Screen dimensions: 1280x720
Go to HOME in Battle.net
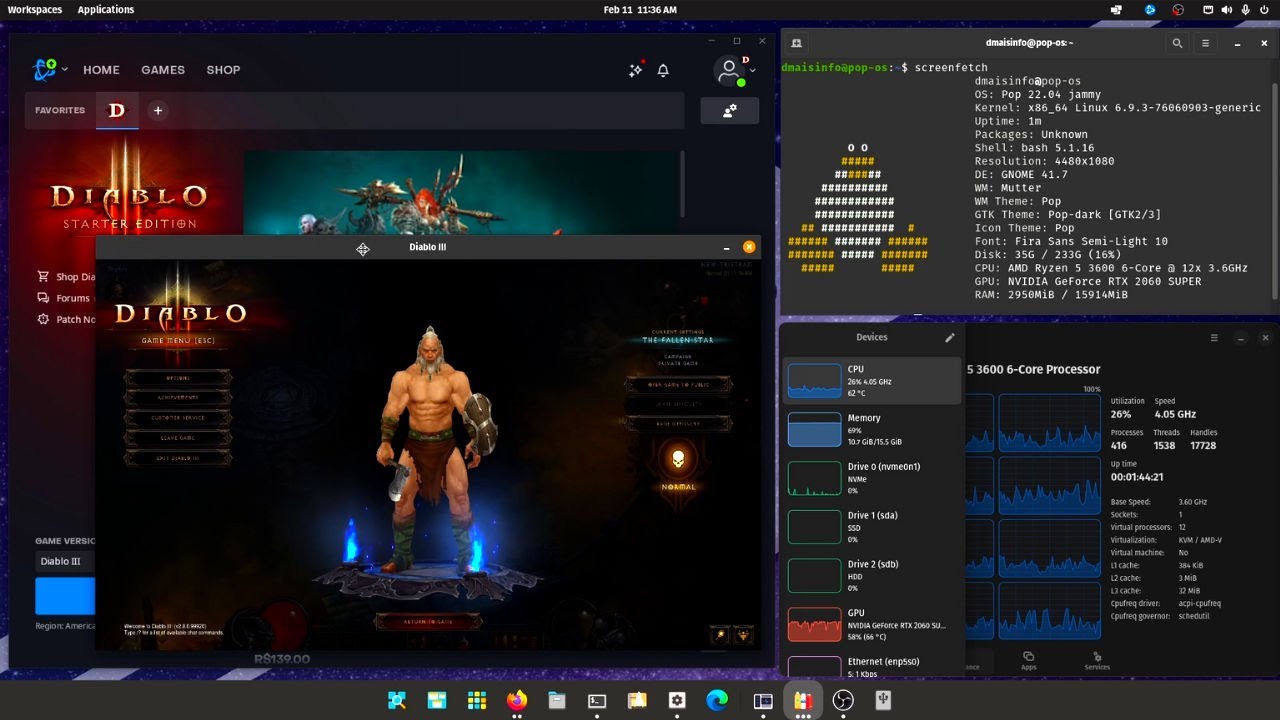(101, 70)
